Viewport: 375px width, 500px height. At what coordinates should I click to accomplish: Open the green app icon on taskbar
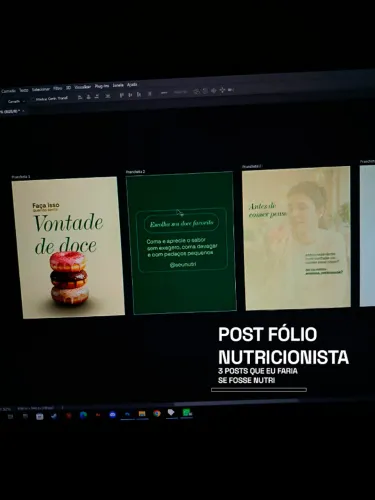187,413
